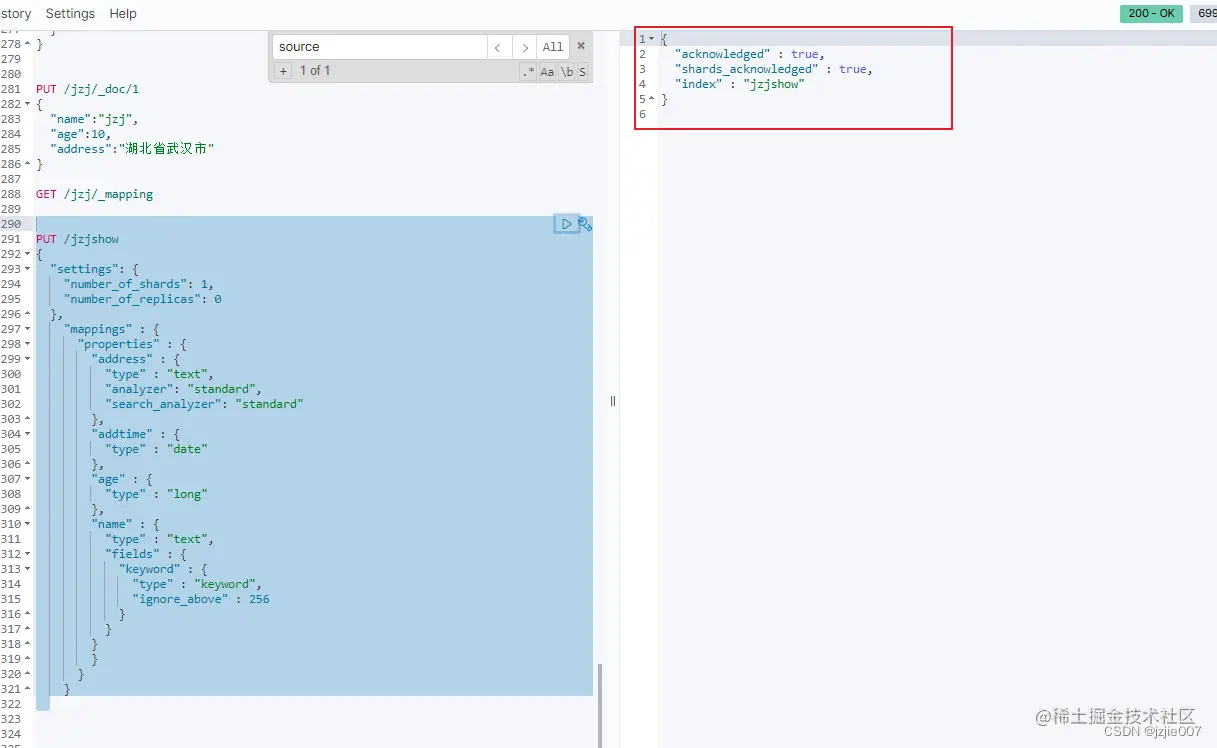
Task: Collapse the addtime block at line 304
Action: (28, 434)
